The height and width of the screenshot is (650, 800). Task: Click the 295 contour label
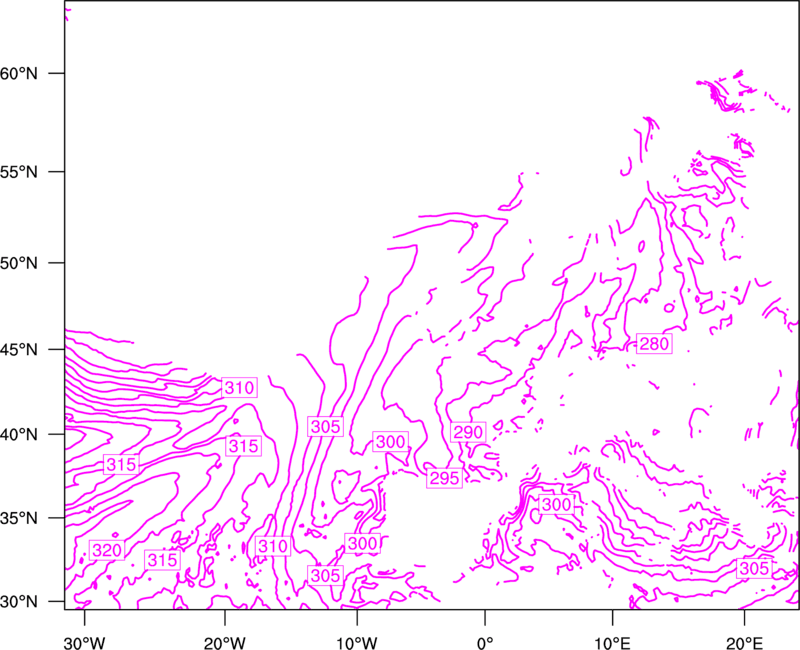coord(444,478)
